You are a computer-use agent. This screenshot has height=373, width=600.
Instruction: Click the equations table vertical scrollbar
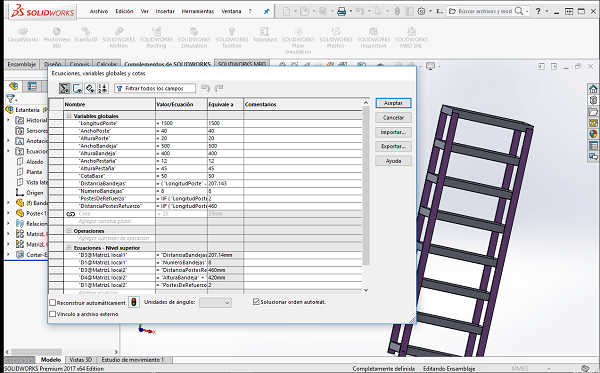coord(366,185)
